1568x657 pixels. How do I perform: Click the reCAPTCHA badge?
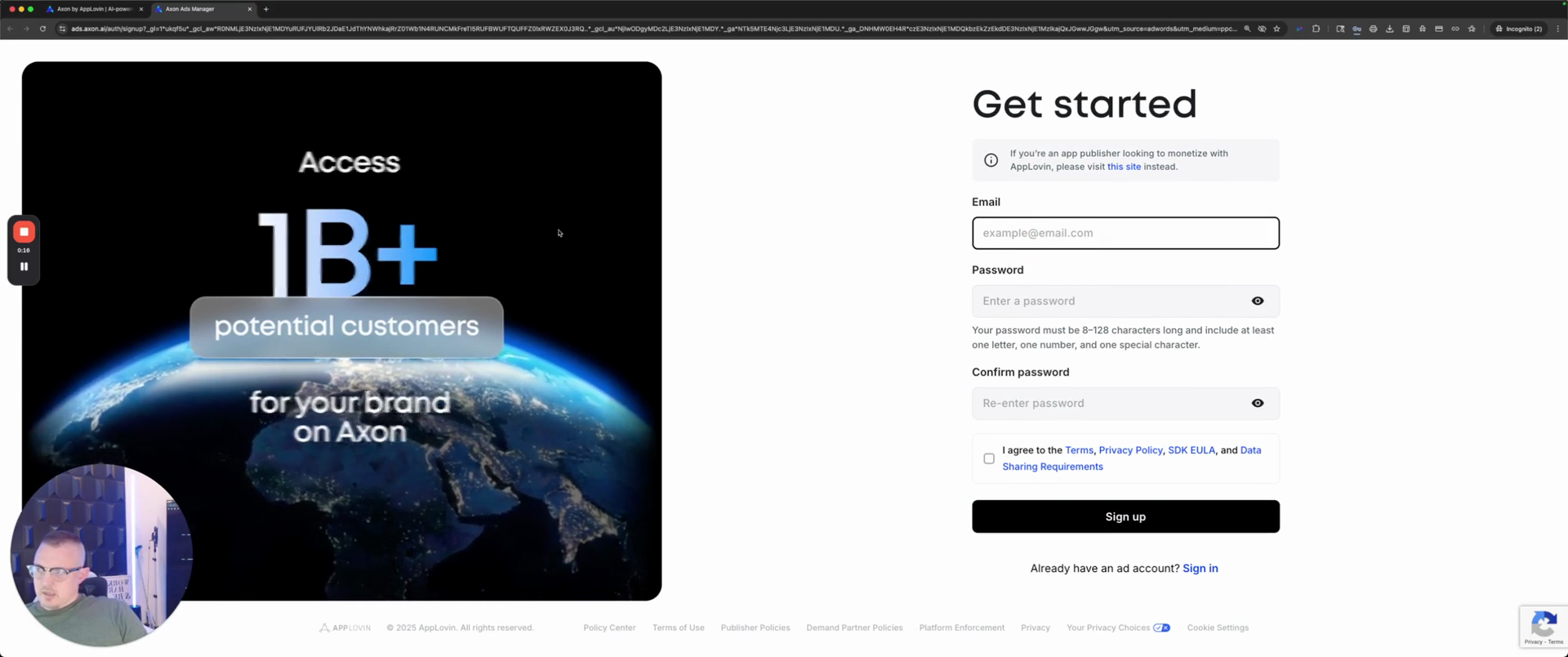coord(1543,627)
